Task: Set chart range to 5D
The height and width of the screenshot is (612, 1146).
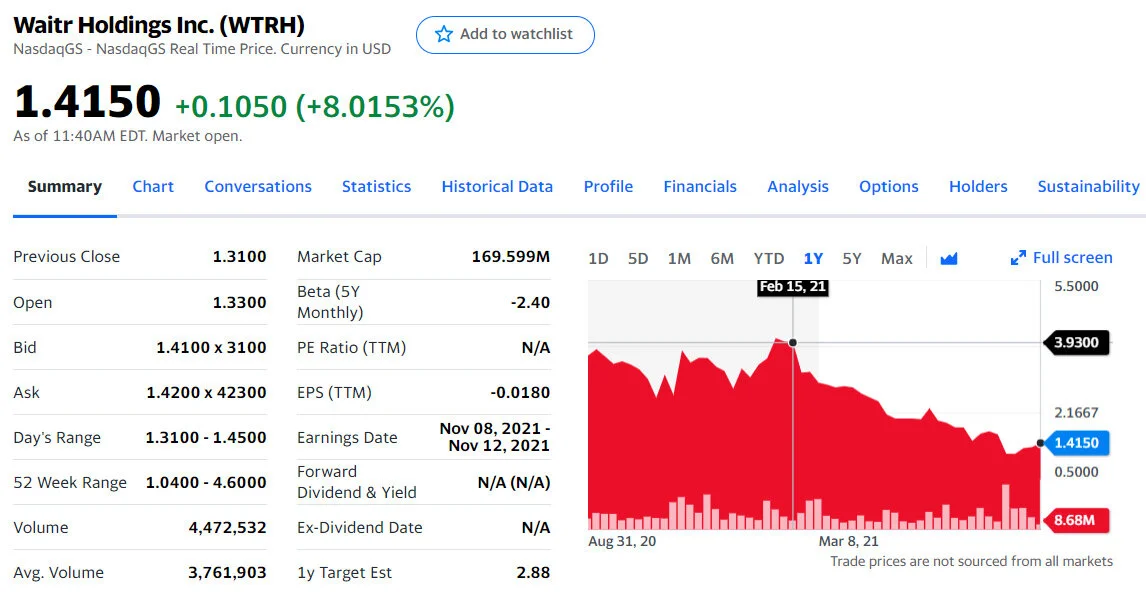Action: pos(638,258)
